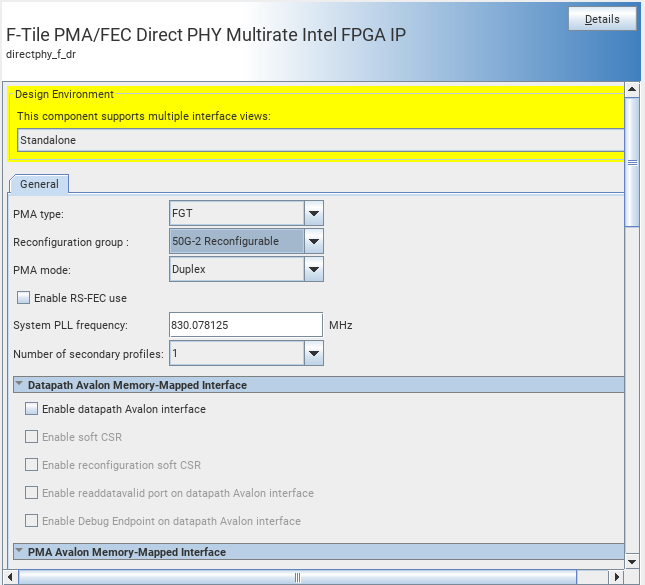Click vertical scrollbar up arrow

pos(632,89)
